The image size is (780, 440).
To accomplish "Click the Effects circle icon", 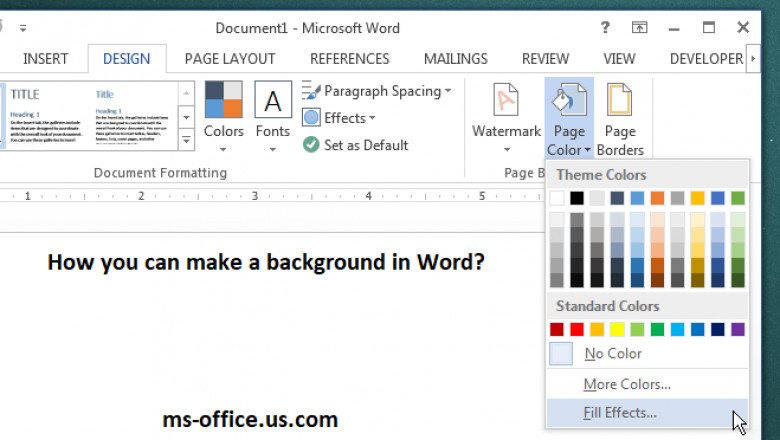I will [x=311, y=118].
